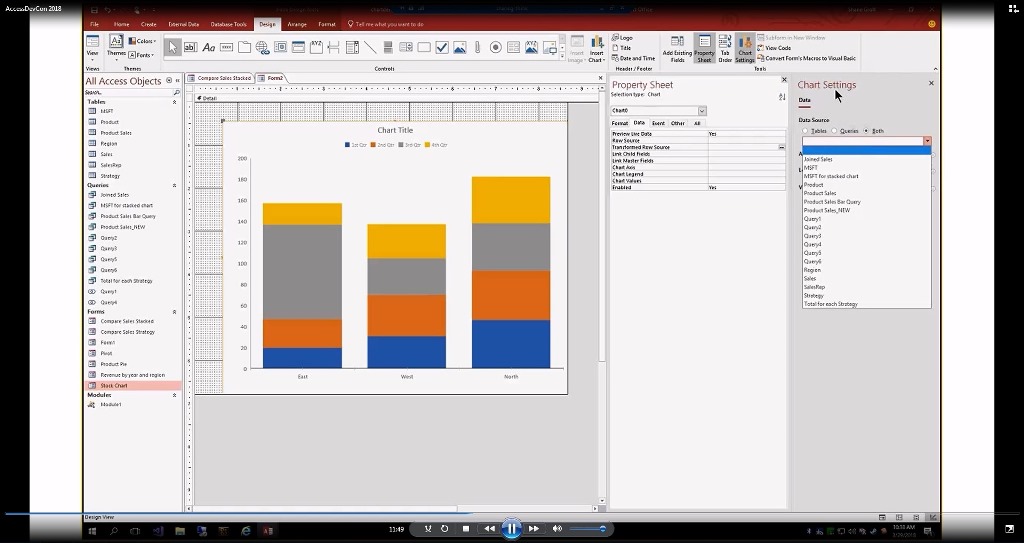Sort Property Sheet properties alphabetically
1024x543 pixels.
[782, 97]
